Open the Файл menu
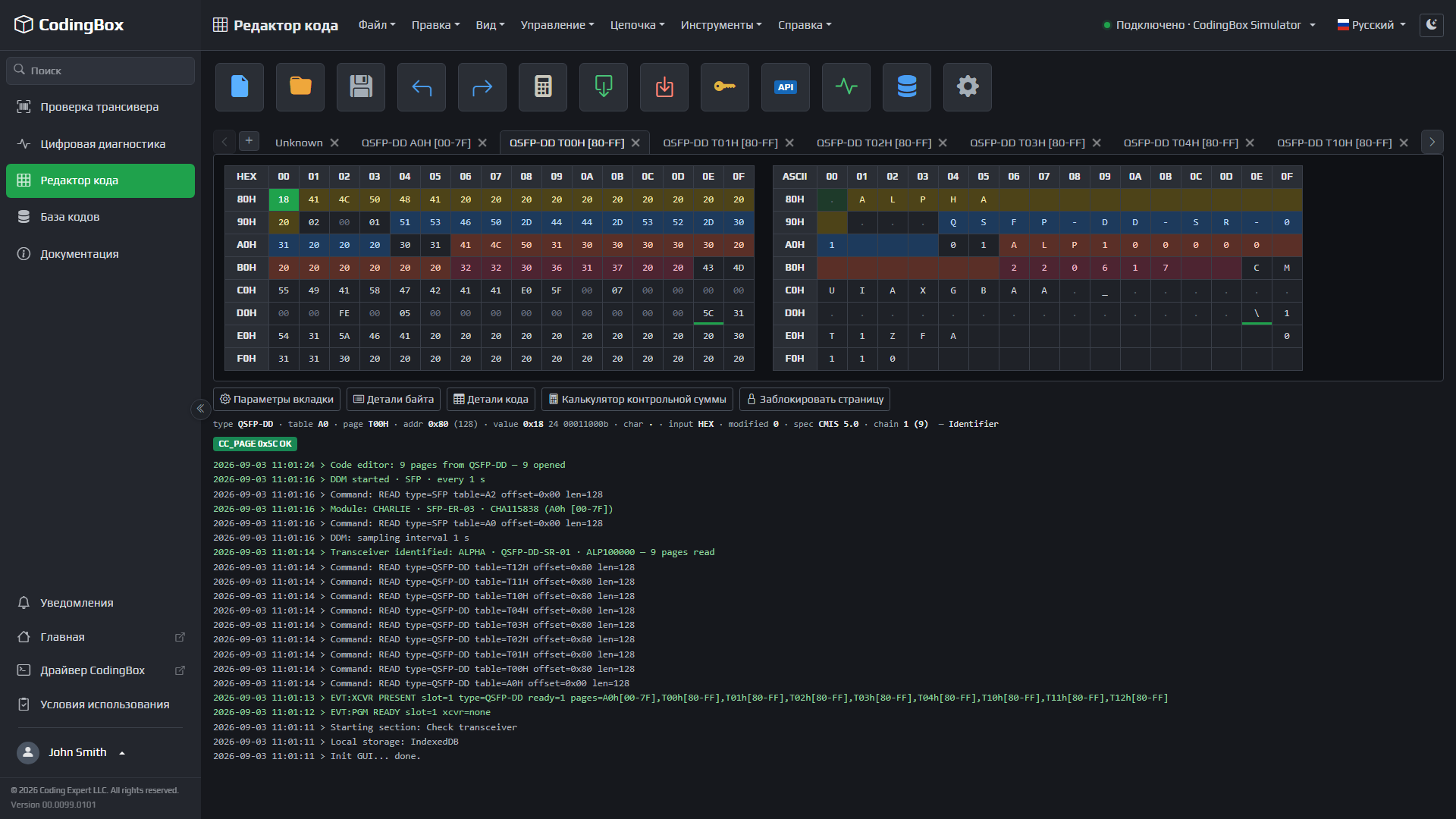The height and width of the screenshot is (819, 1456). tap(377, 25)
